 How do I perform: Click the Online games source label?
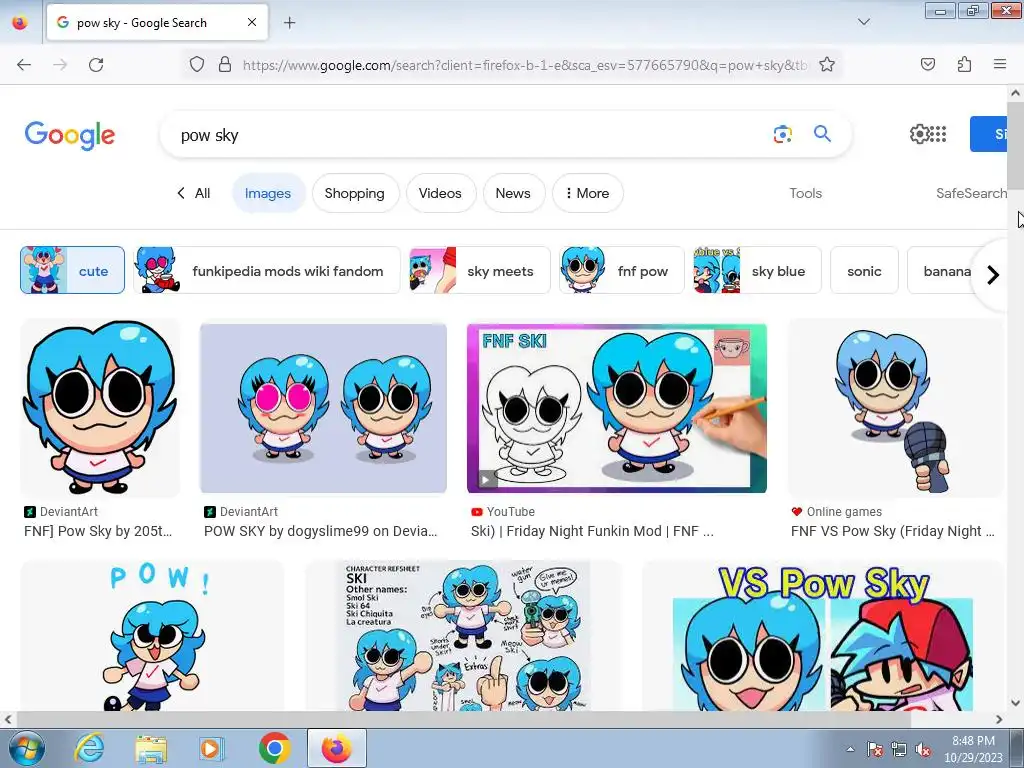tap(844, 511)
